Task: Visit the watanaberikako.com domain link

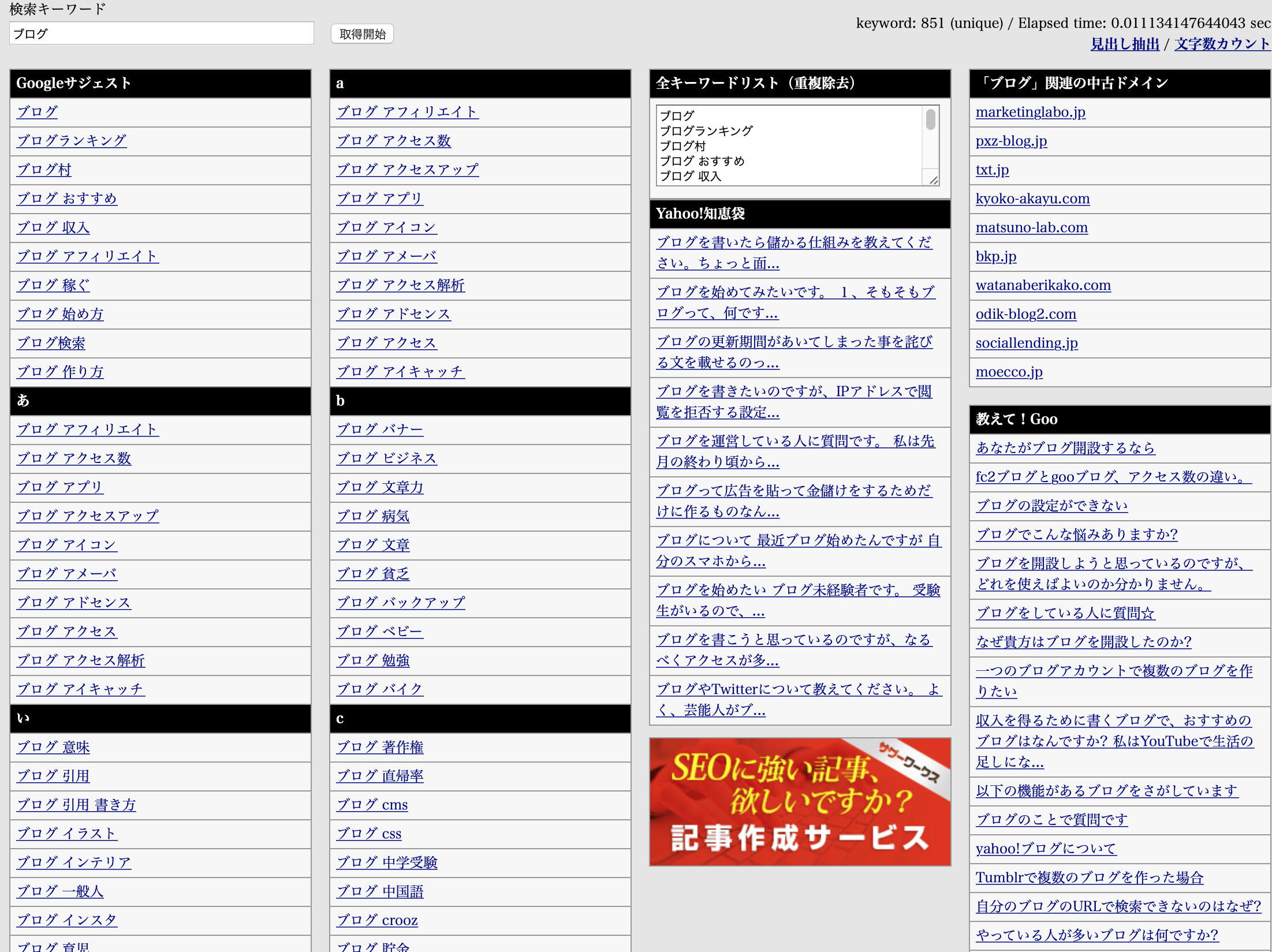Action: [x=1043, y=285]
